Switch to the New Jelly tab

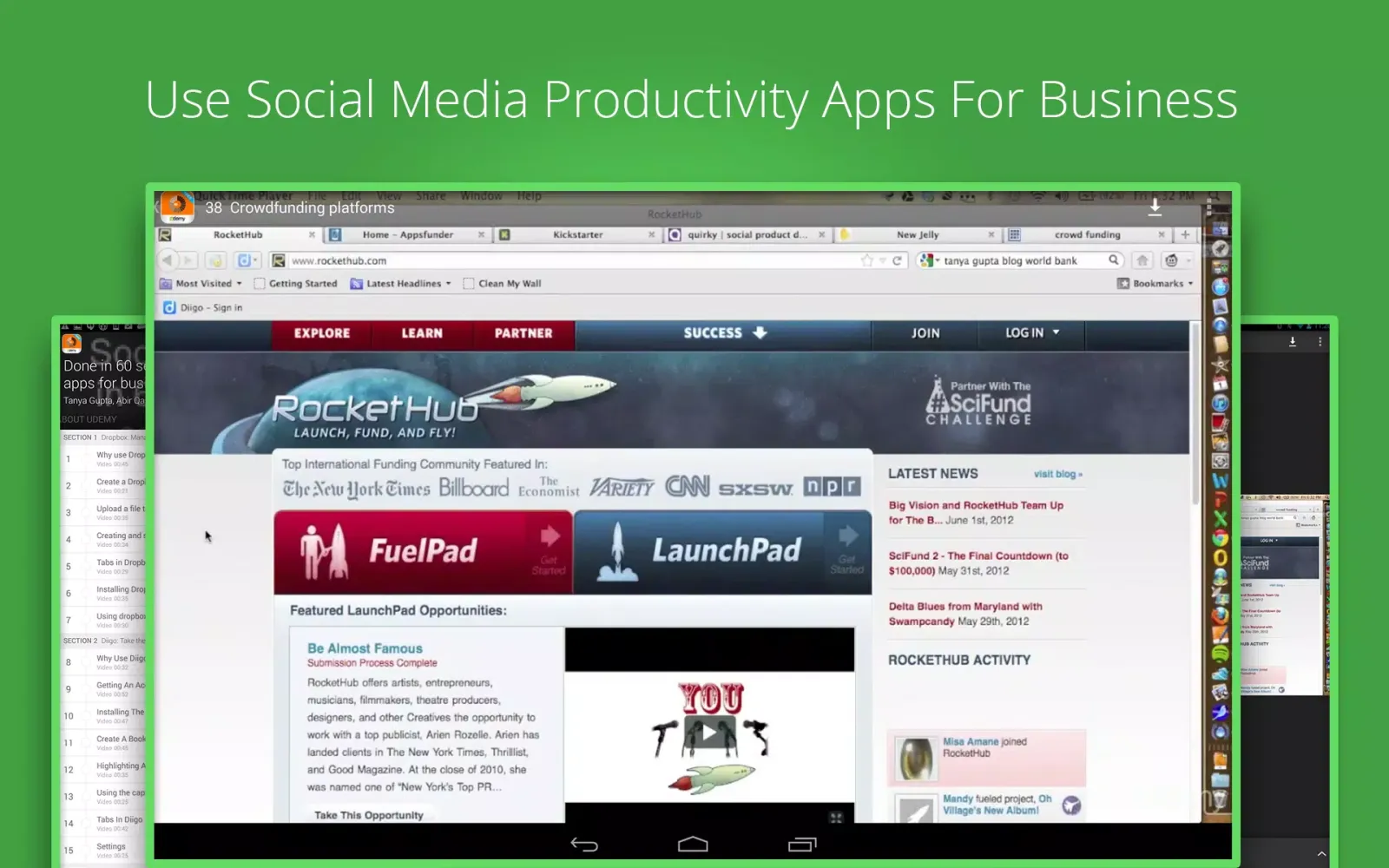(x=918, y=234)
